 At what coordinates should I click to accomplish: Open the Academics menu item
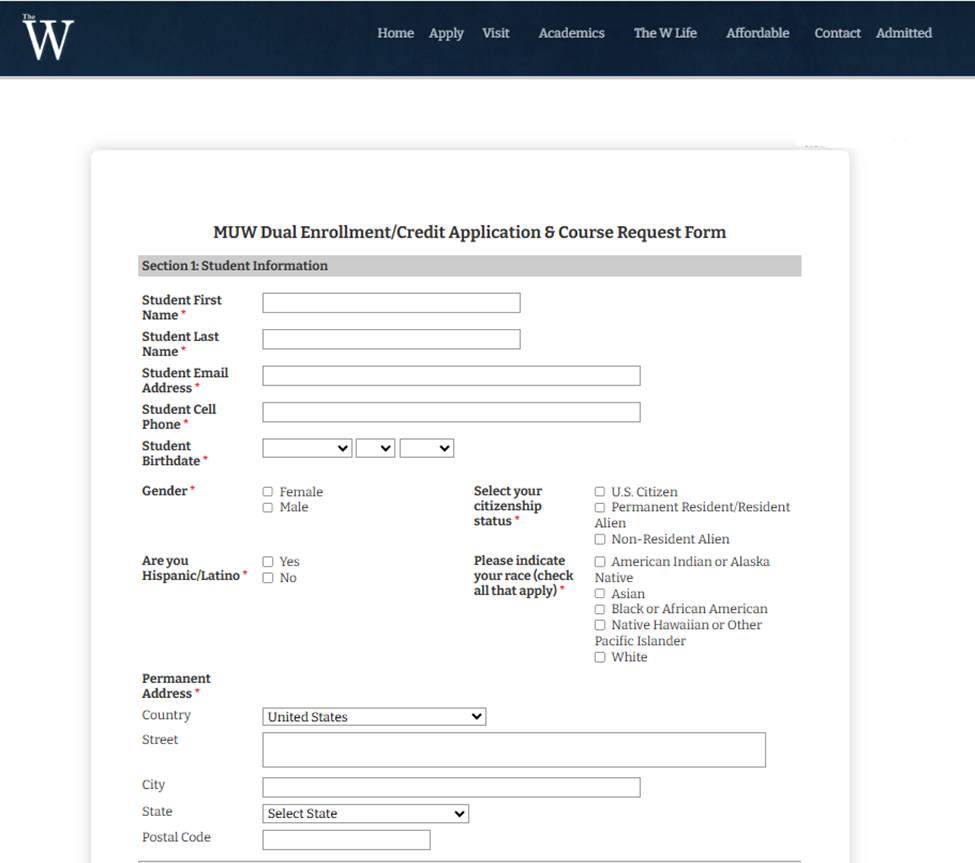tap(571, 33)
